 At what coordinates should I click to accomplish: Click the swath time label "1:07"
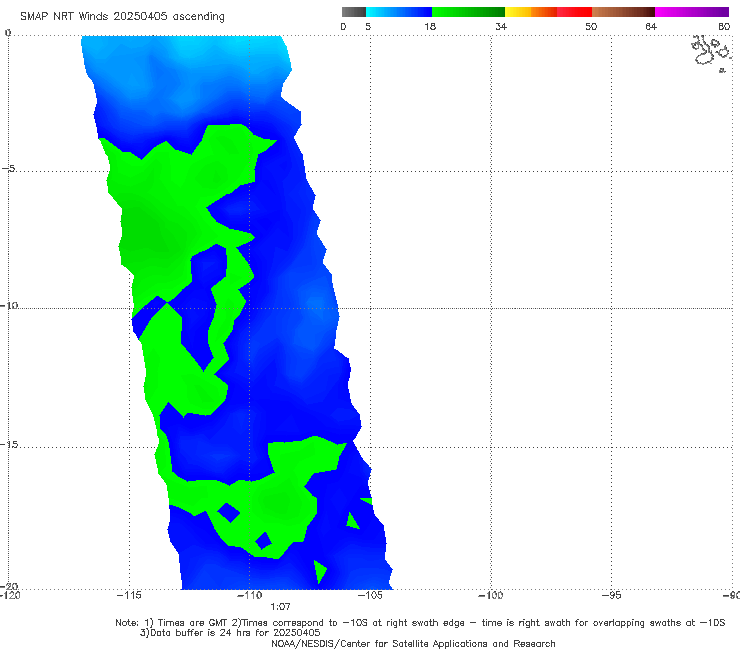(280, 607)
